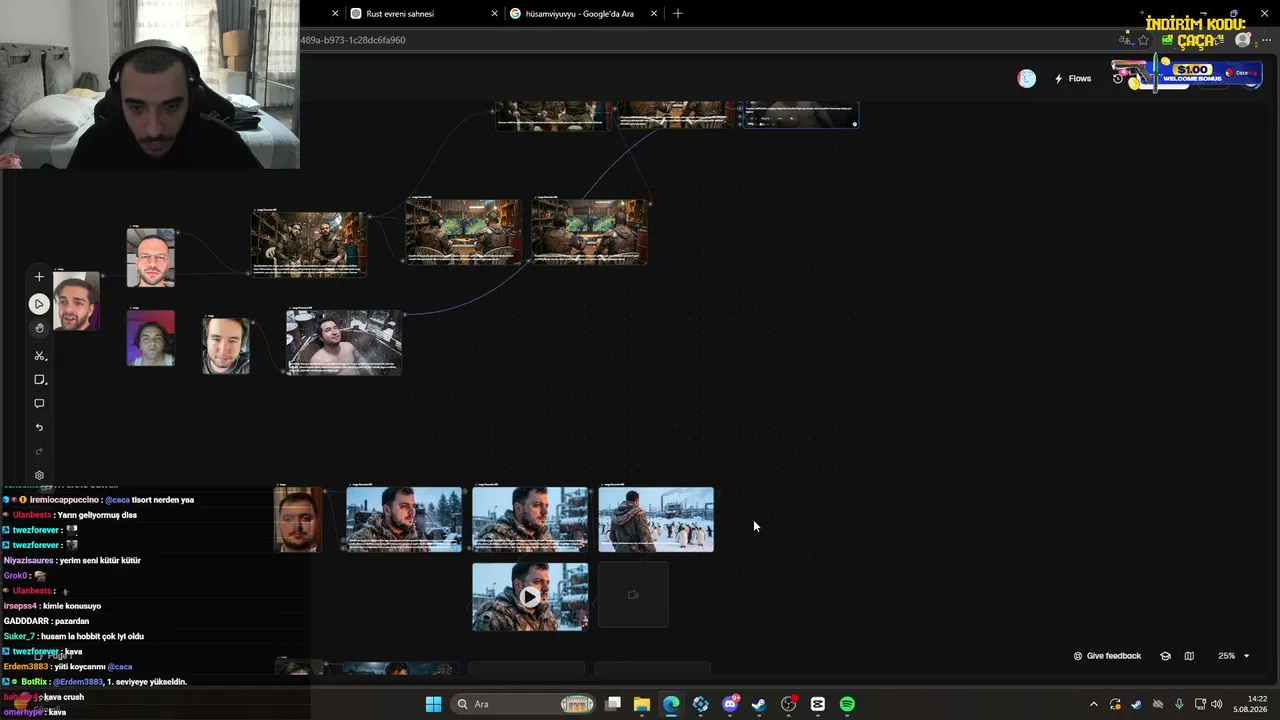Open File Explorer from the taskbar
The image size is (1280, 720).
point(642,704)
